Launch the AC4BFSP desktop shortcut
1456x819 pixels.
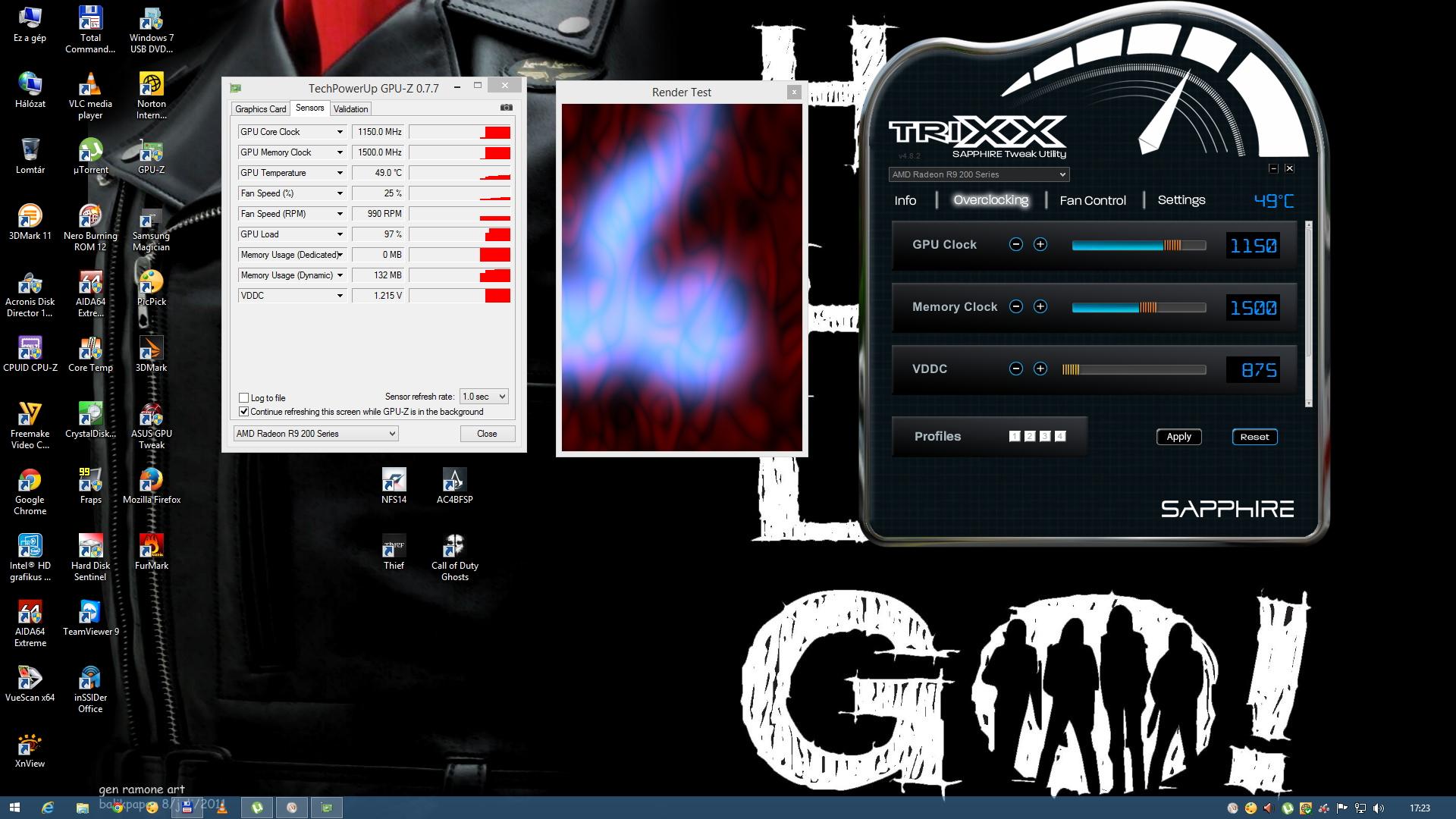click(x=455, y=485)
